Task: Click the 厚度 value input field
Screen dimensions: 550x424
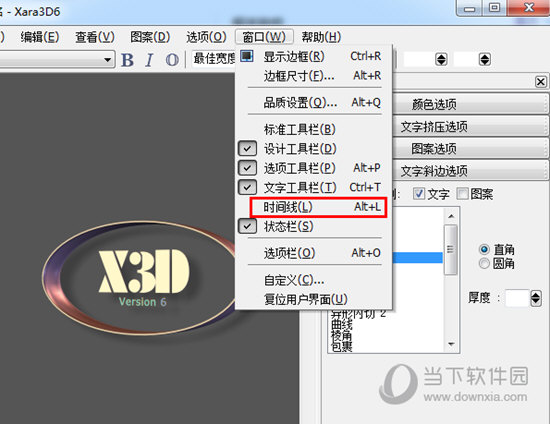Action: pos(517,298)
